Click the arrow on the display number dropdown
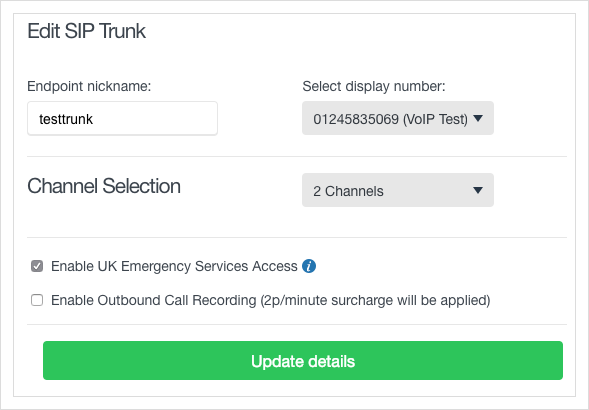This screenshot has height=410, width=589. [478, 118]
